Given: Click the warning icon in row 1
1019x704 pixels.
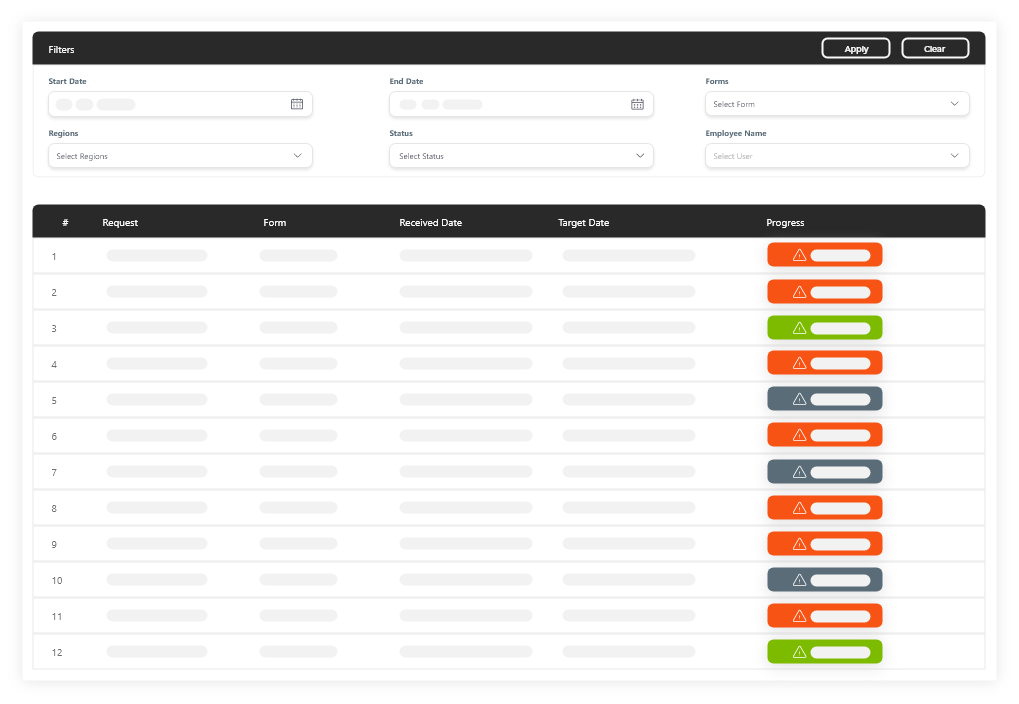Looking at the screenshot, I should coord(799,255).
